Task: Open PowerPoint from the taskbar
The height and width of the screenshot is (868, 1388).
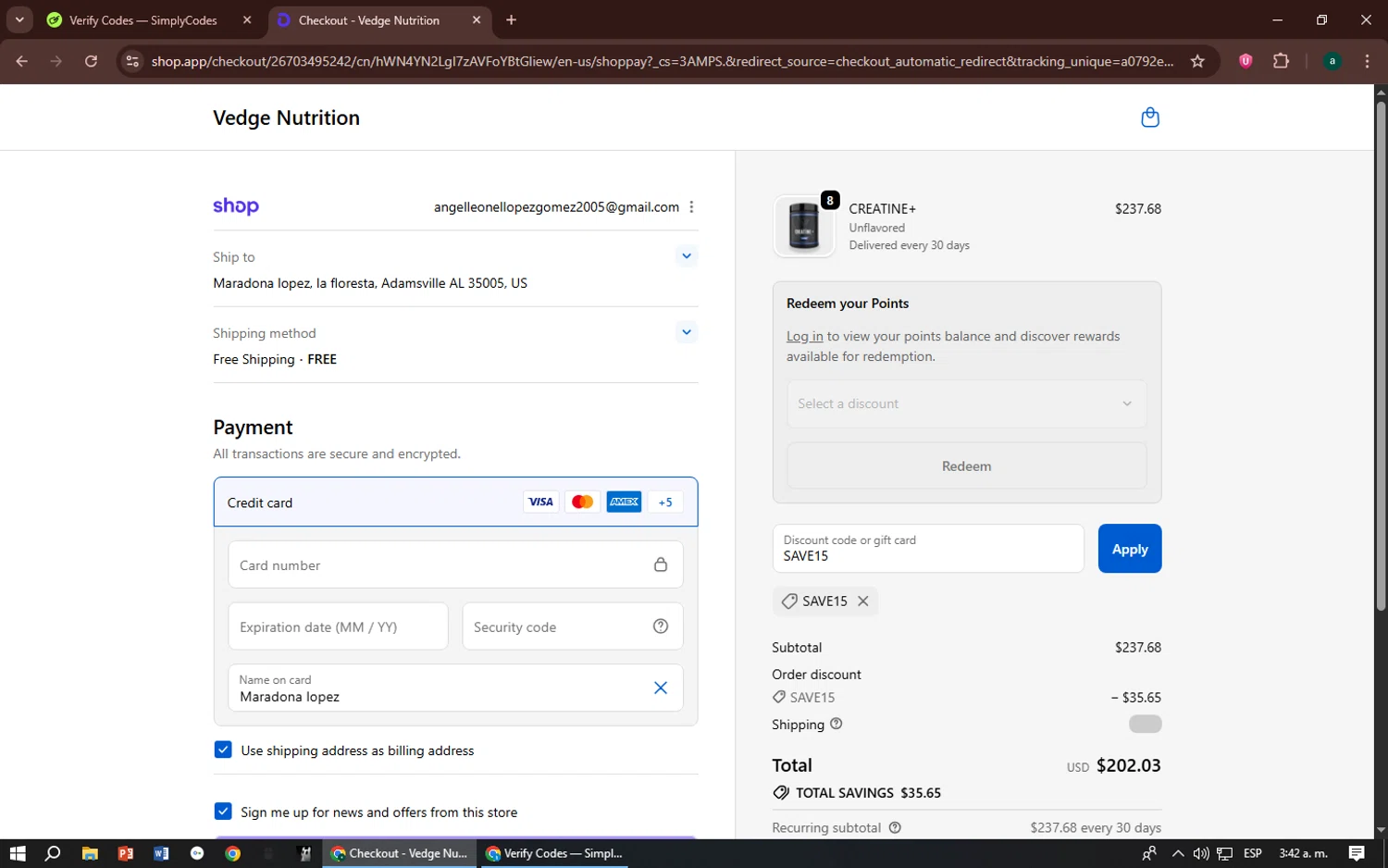Action: (x=125, y=853)
